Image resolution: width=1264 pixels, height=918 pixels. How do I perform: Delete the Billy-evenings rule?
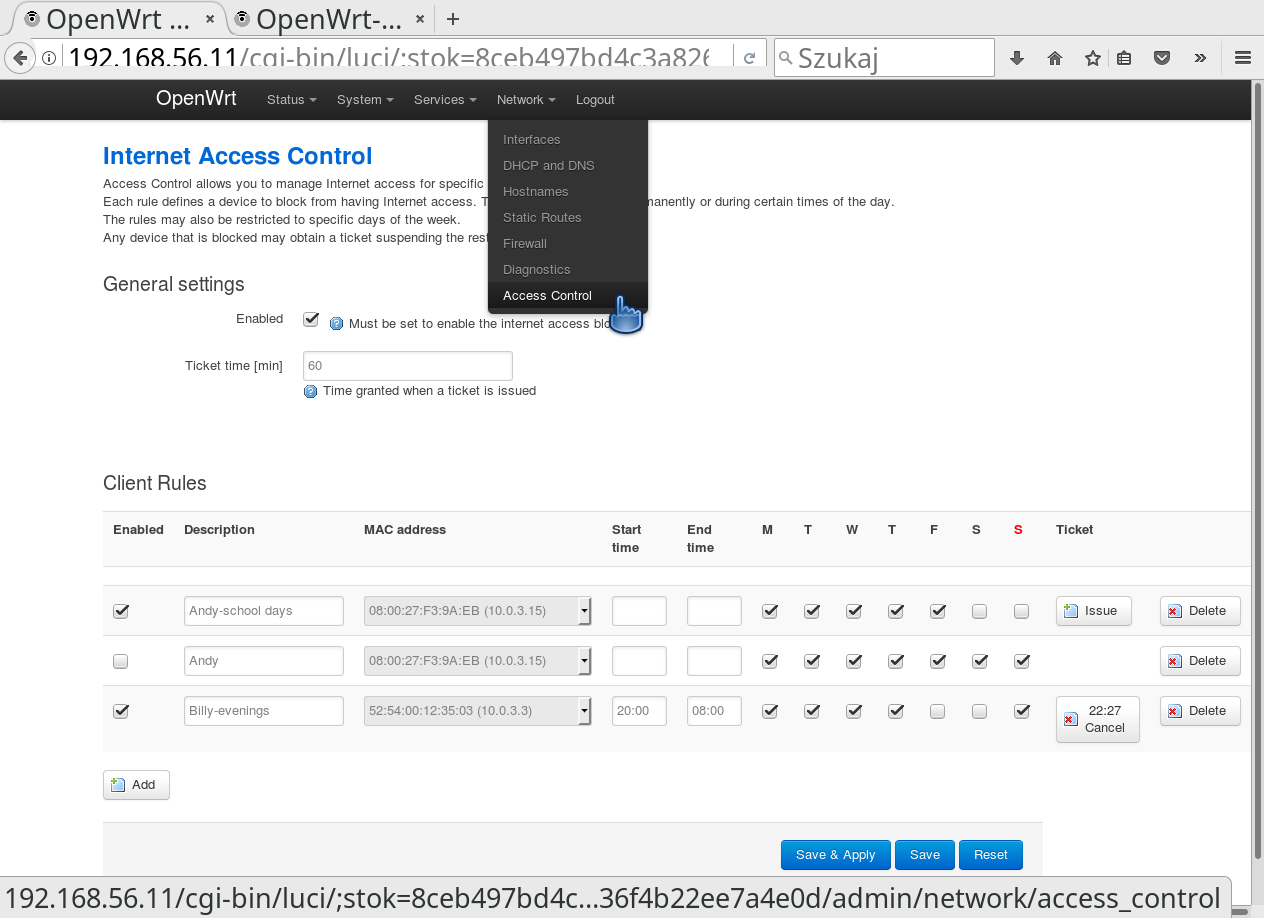[x=1200, y=711]
